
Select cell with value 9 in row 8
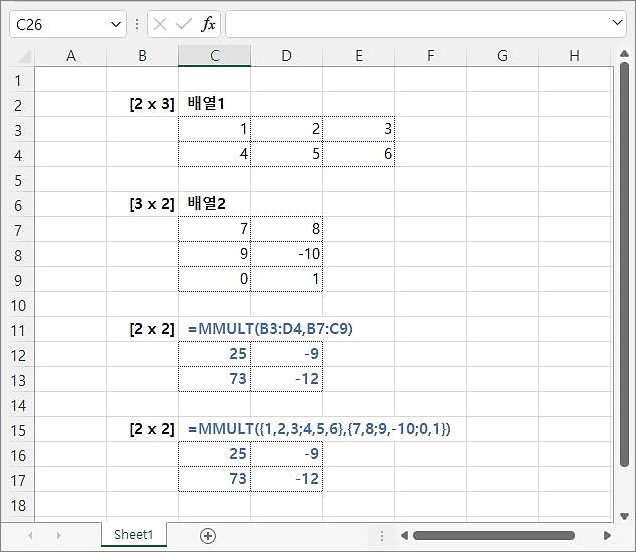click(215, 254)
